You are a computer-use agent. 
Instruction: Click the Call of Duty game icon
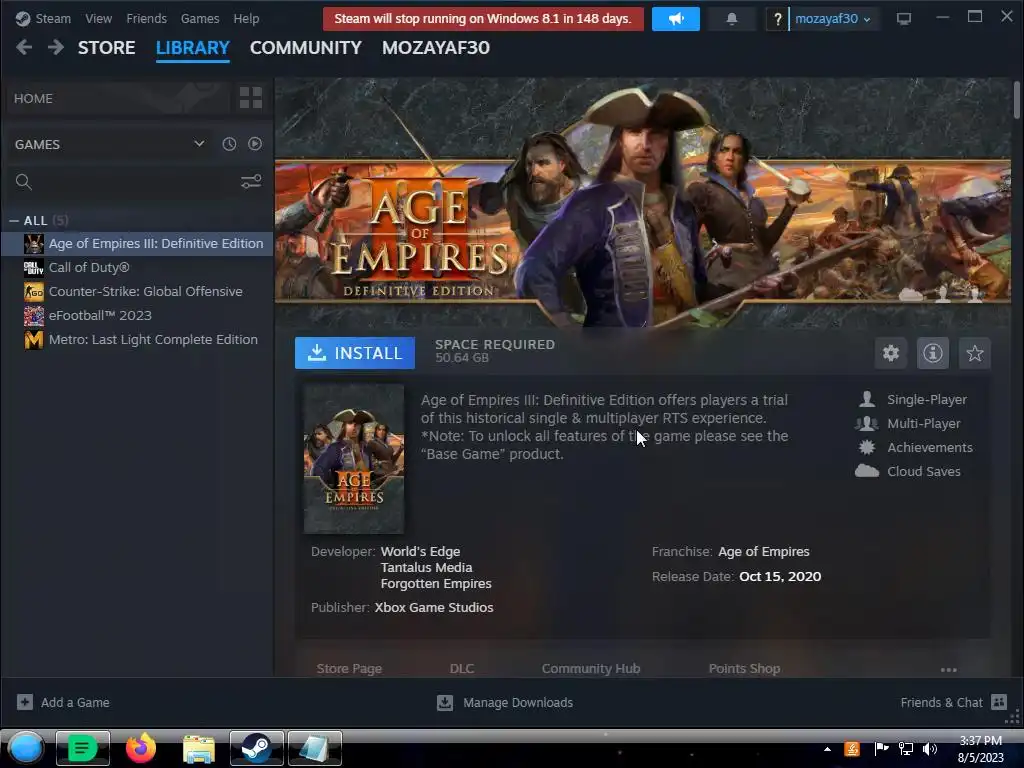[33, 268]
